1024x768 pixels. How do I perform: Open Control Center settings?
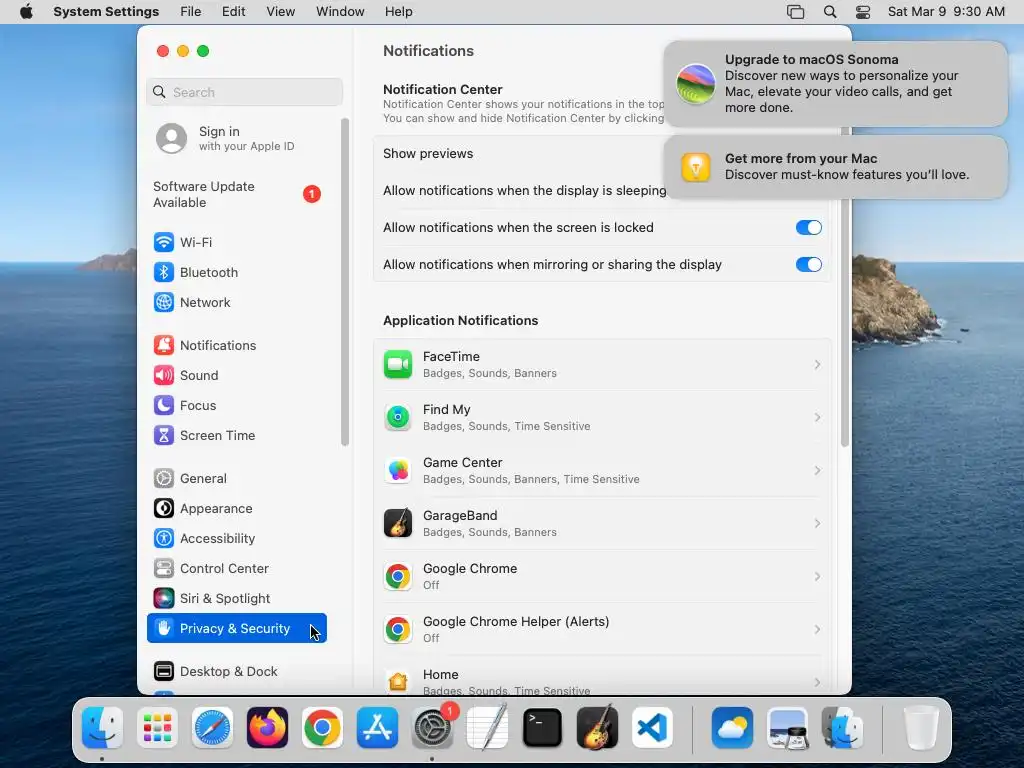(236, 569)
